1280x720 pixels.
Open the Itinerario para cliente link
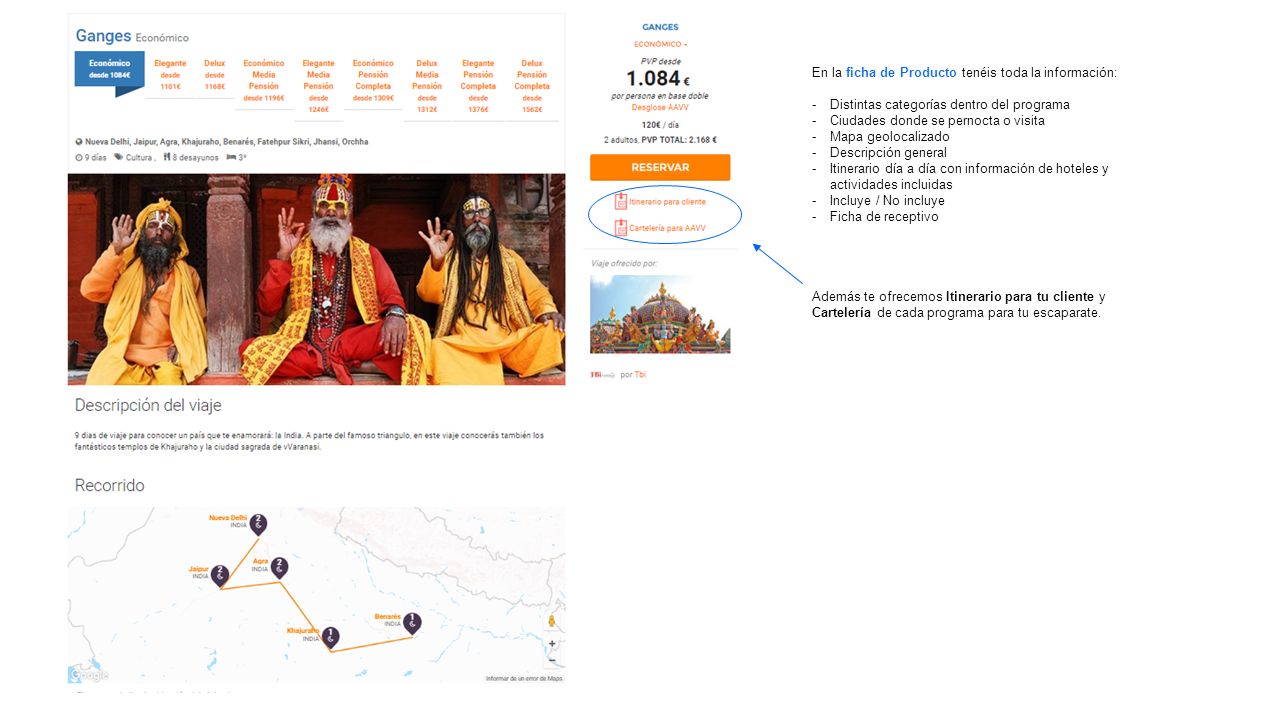coord(667,202)
